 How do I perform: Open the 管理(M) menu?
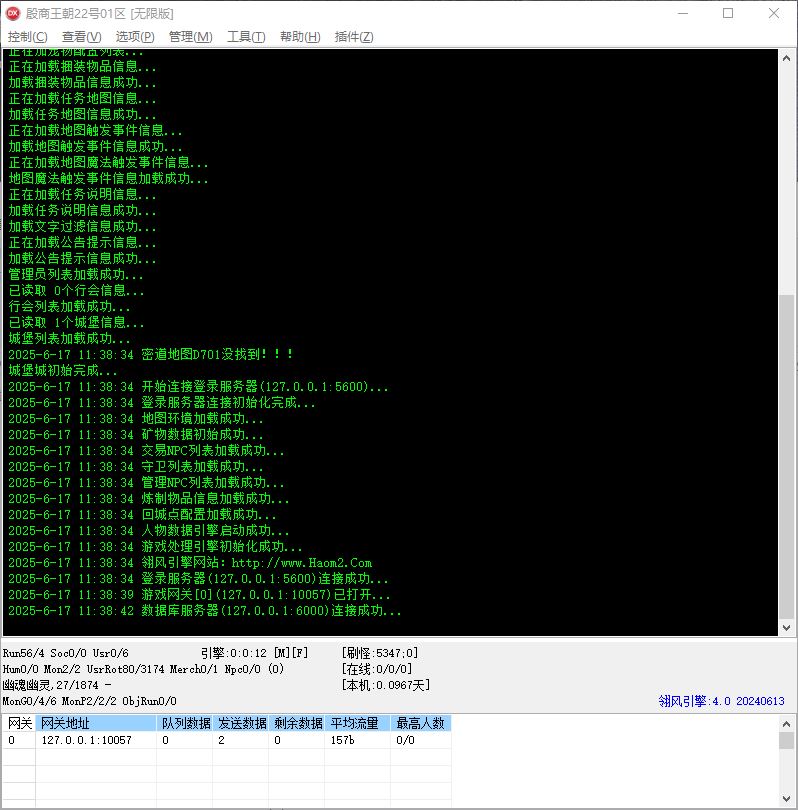[190, 37]
